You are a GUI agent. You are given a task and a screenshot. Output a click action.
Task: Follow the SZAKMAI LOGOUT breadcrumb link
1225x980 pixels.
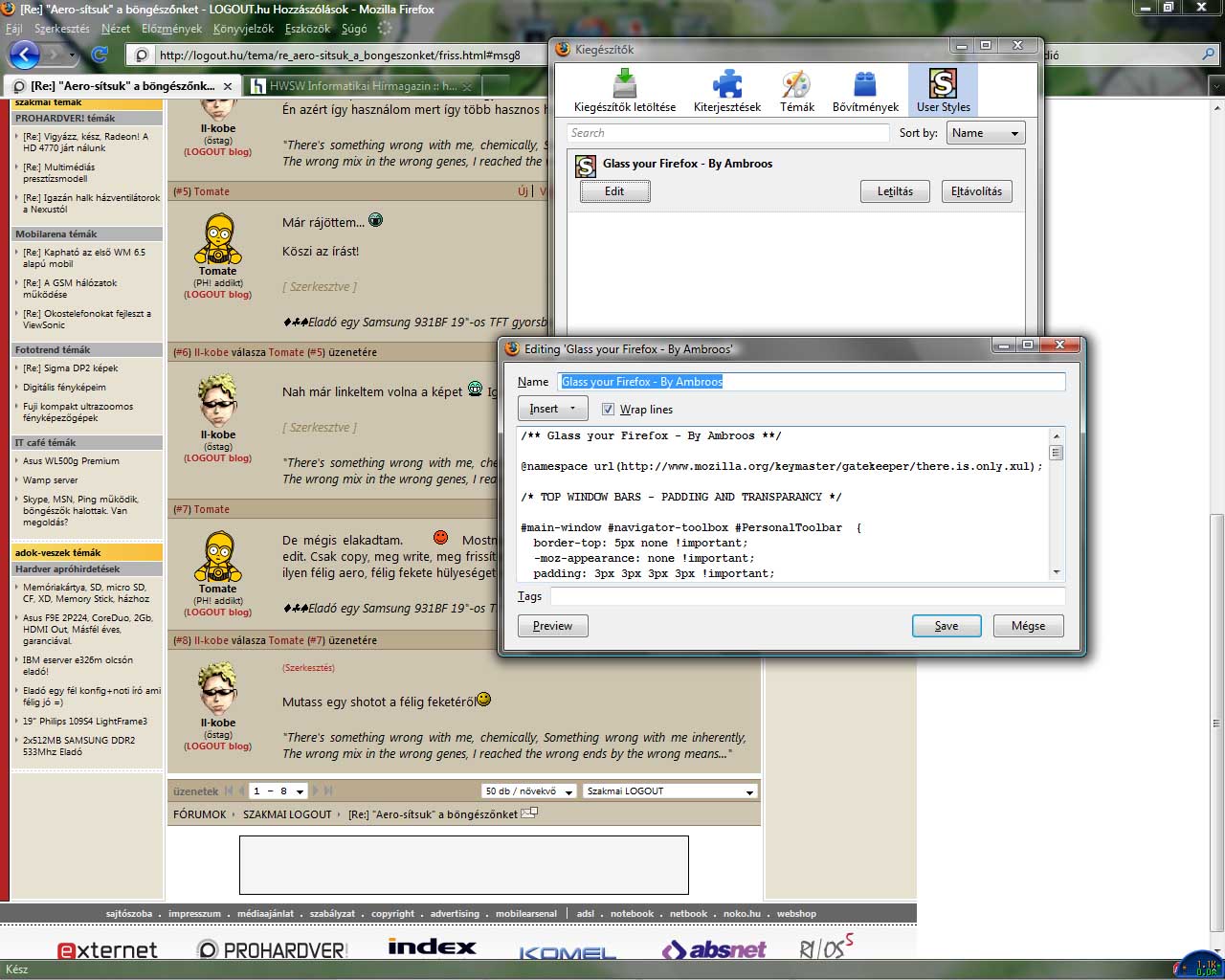pos(287,814)
